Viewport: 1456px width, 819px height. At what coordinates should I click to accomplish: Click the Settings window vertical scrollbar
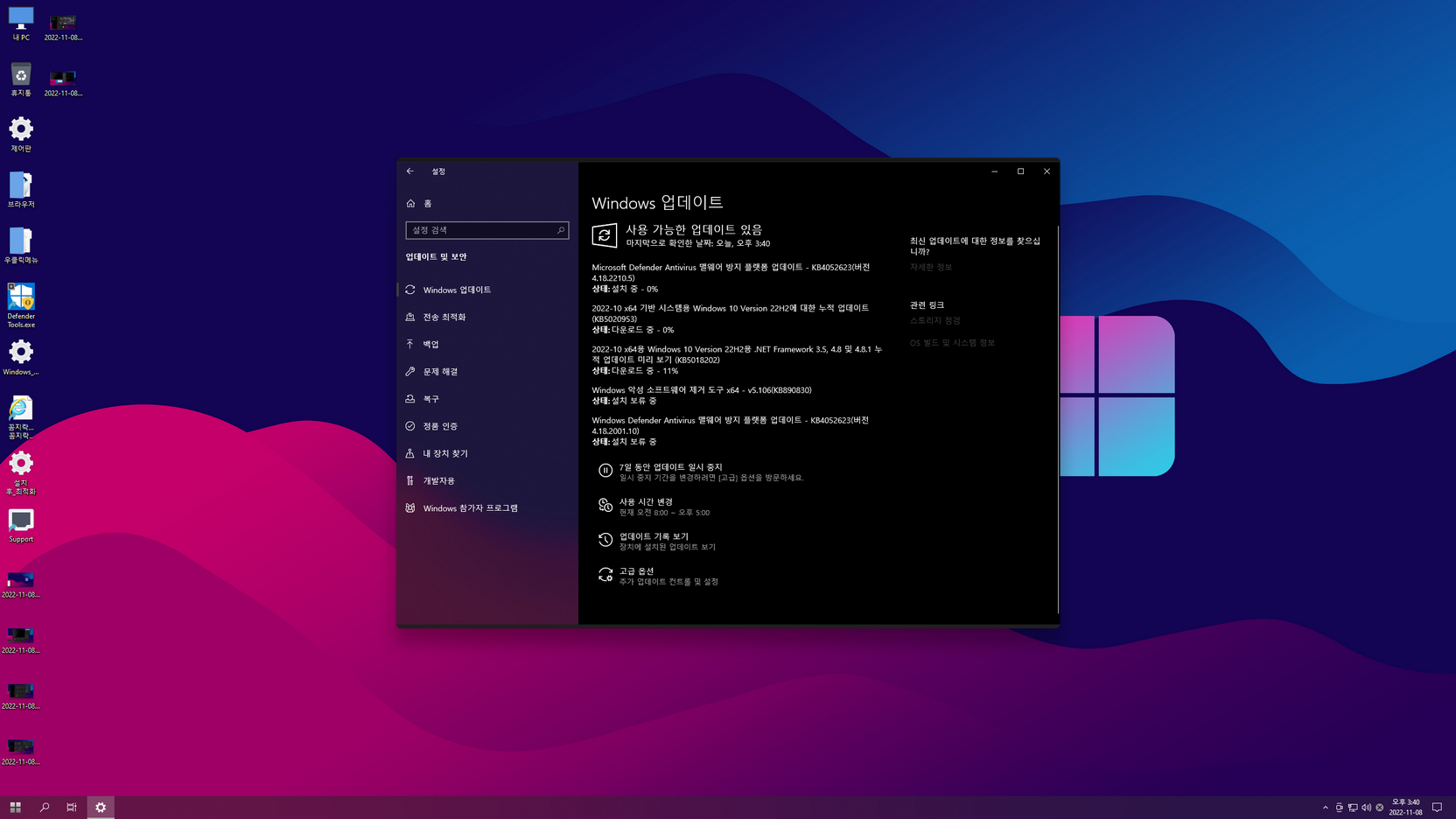1058,418
